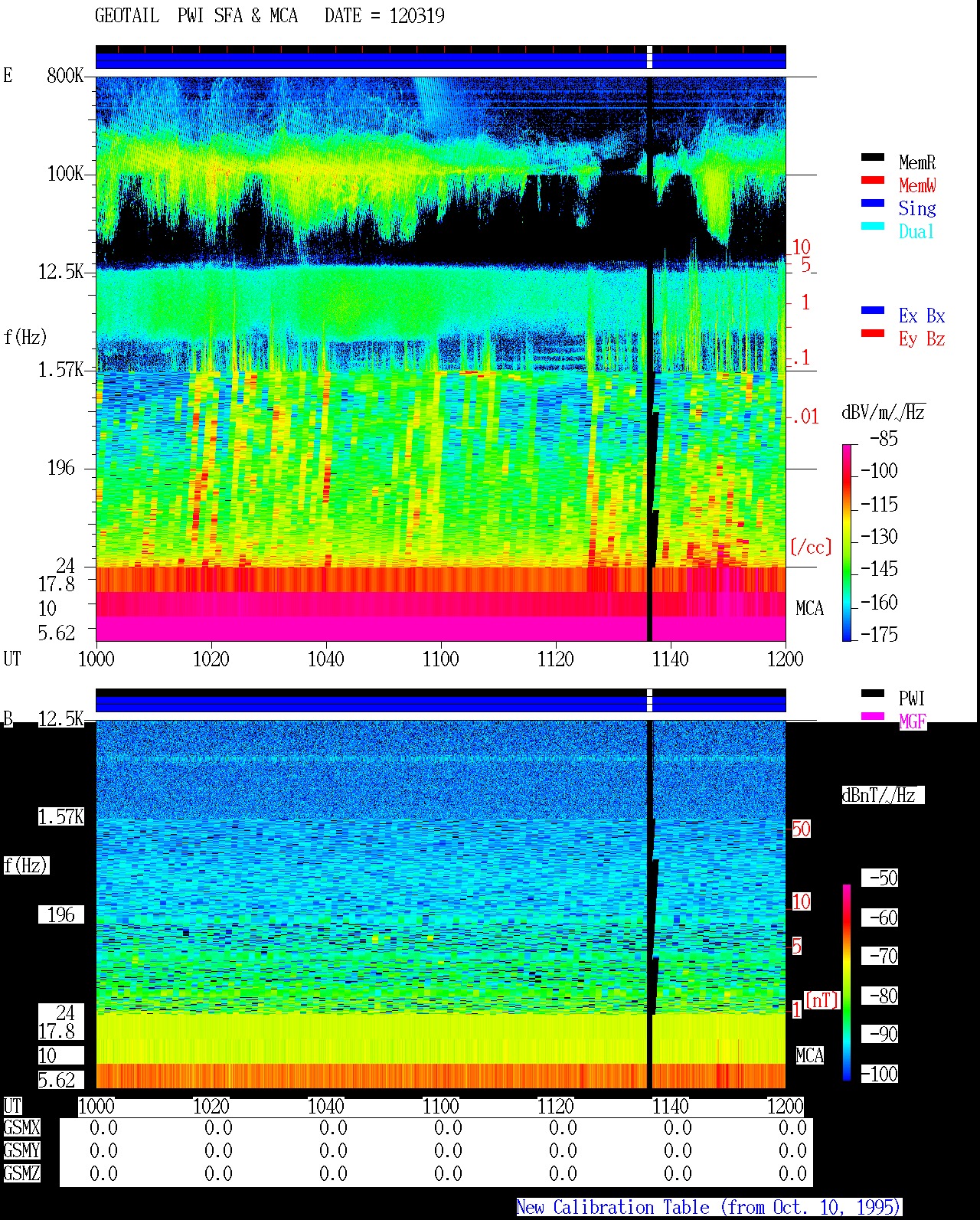Click the f(Hz) axis label of B panel
This screenshot has width=980, height=1220.
click(x=25, y=865)
